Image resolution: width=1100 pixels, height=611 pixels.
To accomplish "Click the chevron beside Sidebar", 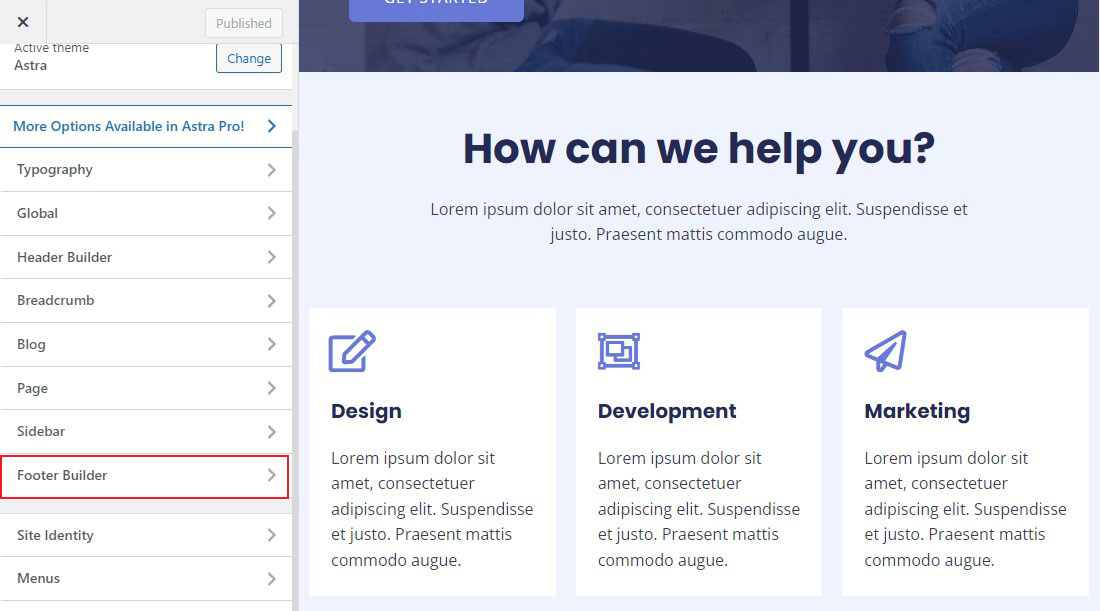I will 271,431.
